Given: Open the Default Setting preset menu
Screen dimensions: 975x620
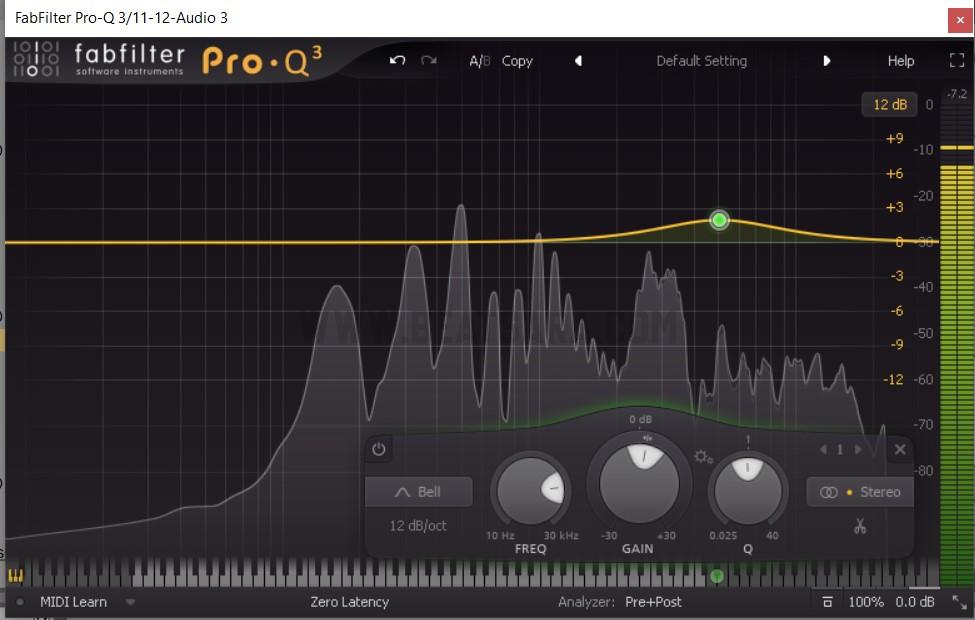Looking at the screenshot, I should (701, 61).
